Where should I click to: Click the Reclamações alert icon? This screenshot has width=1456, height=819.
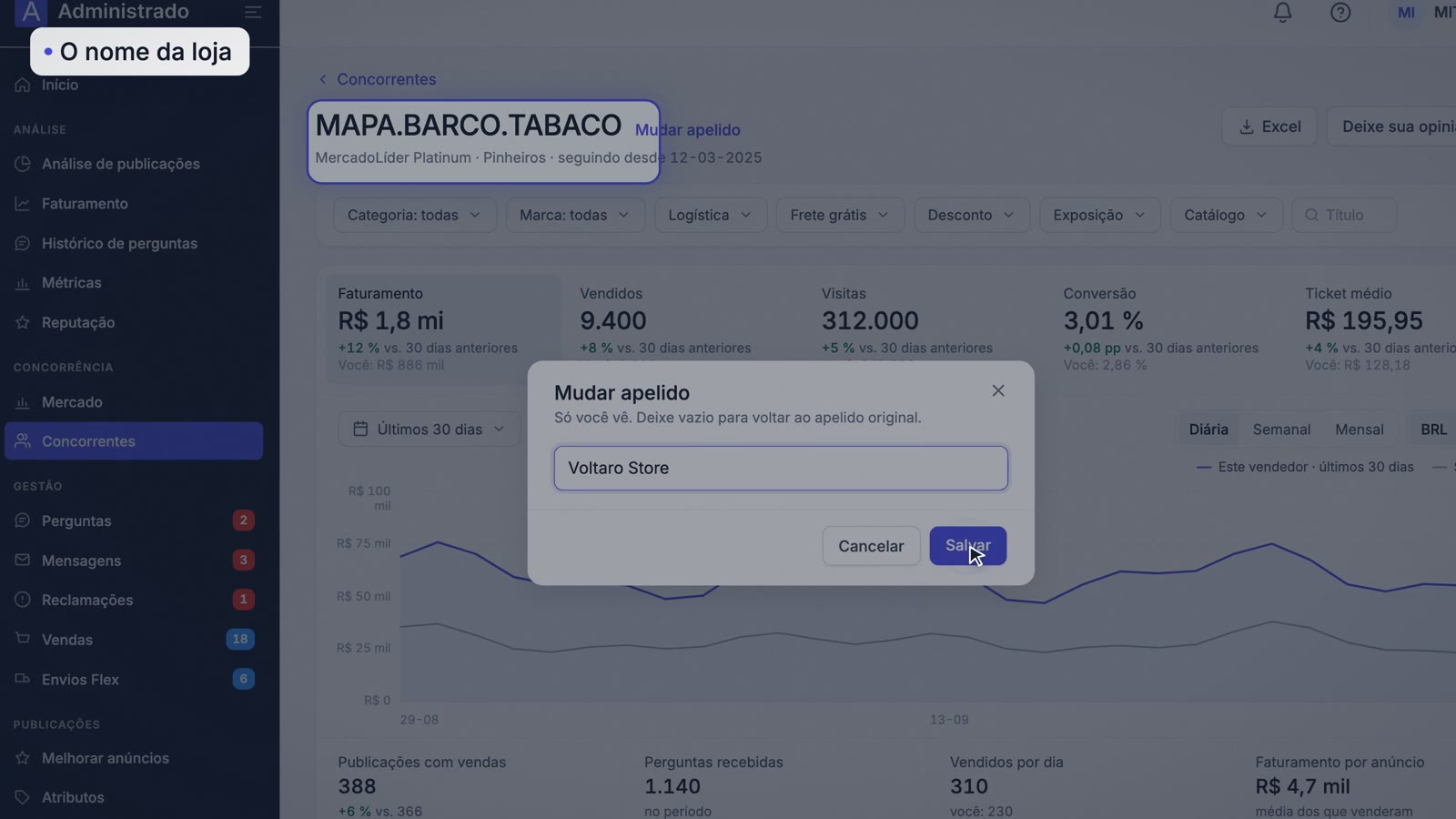[23, 600]
